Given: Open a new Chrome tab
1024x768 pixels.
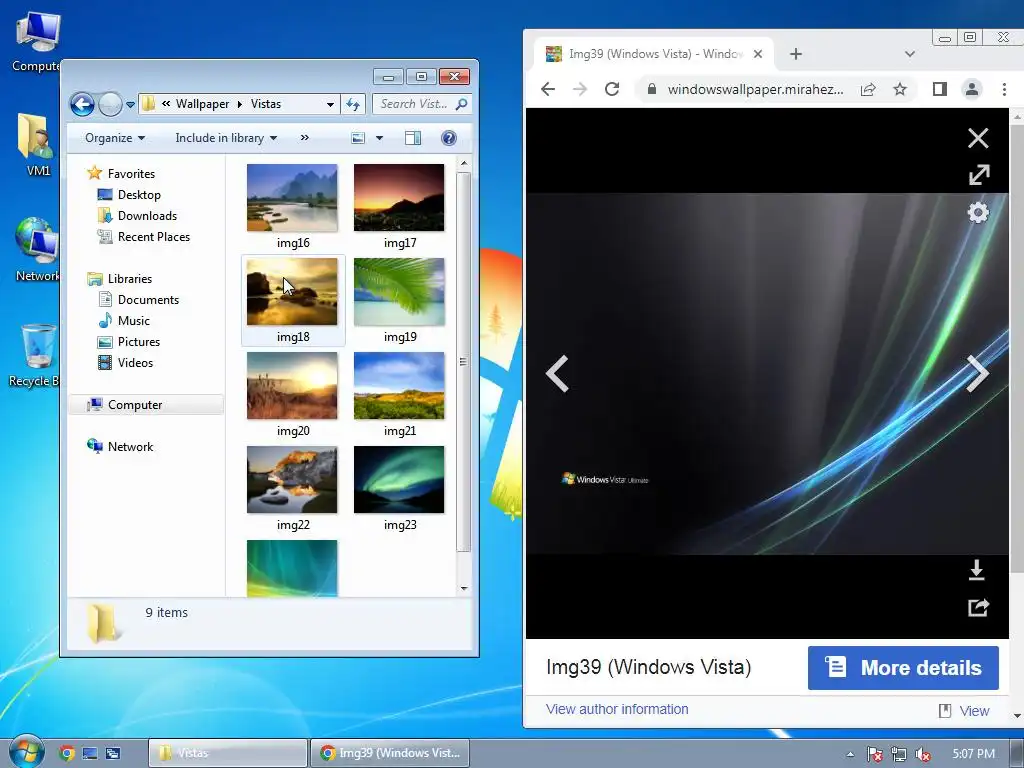Looking at the screenshot, I should 795,54.
